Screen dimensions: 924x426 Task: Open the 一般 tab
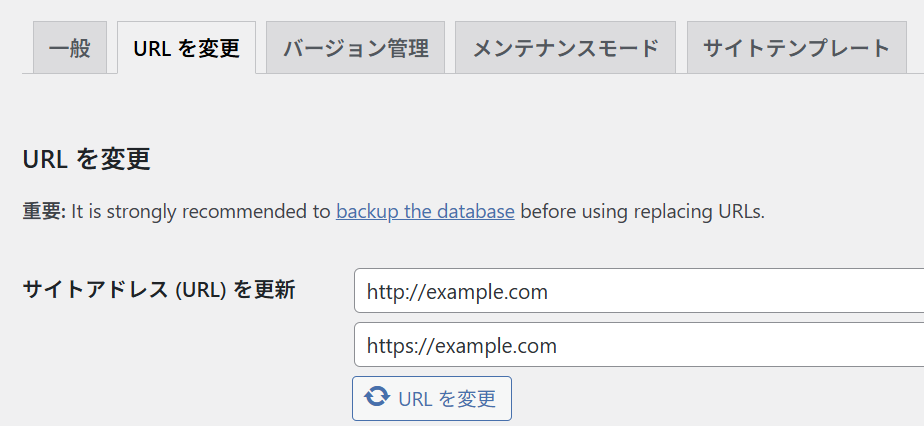pyautogui.click(x=70, y=48)
